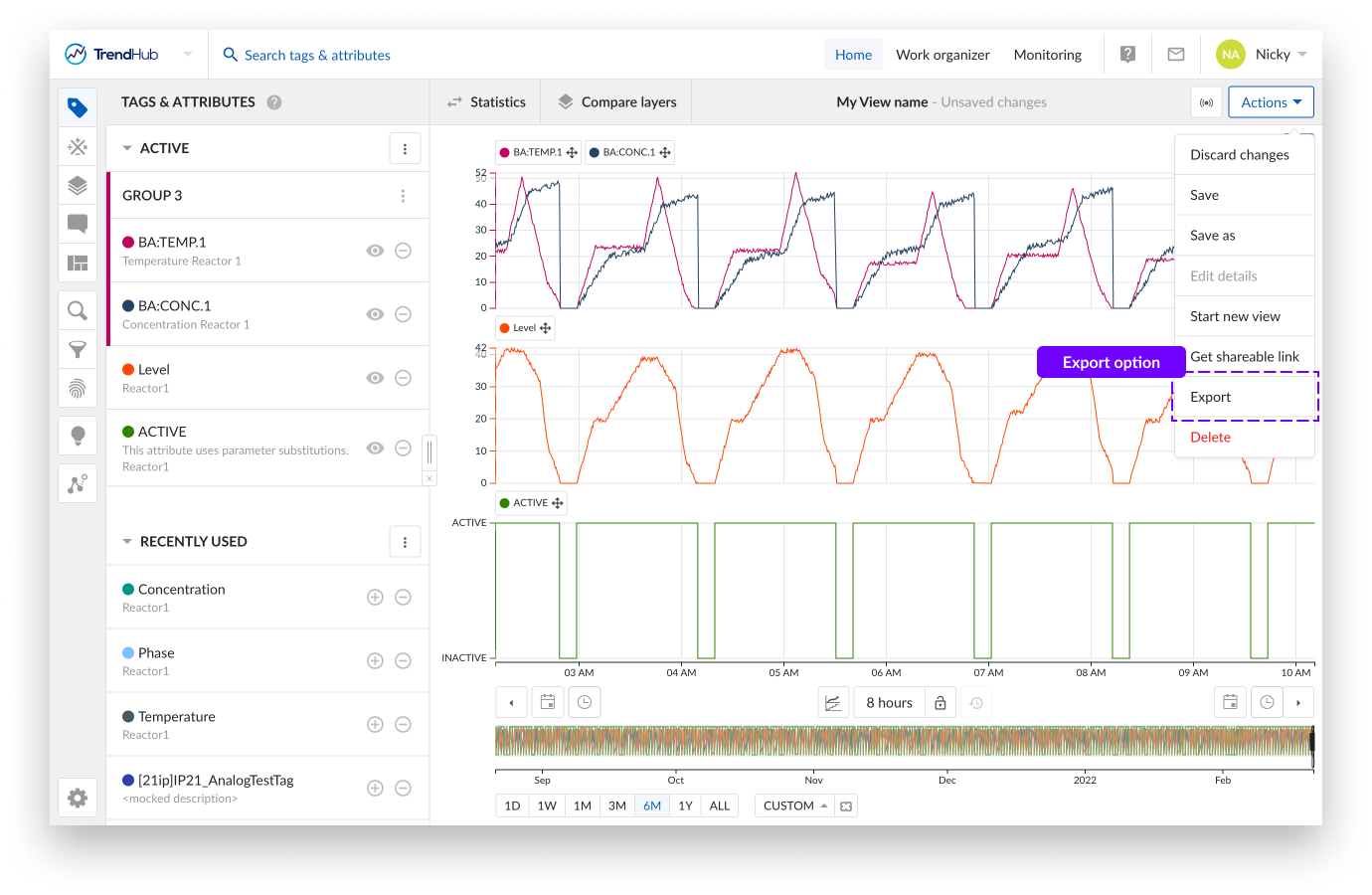Image resolution: width=1372 pixels, height=895 pixels.
Task: Toggle visibility of the Level tag
Action: [x=375, y=378]
